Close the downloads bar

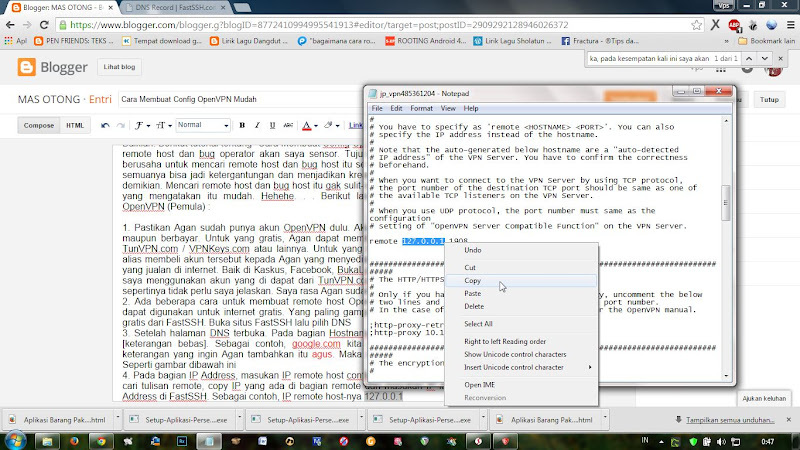pos(789,419)
